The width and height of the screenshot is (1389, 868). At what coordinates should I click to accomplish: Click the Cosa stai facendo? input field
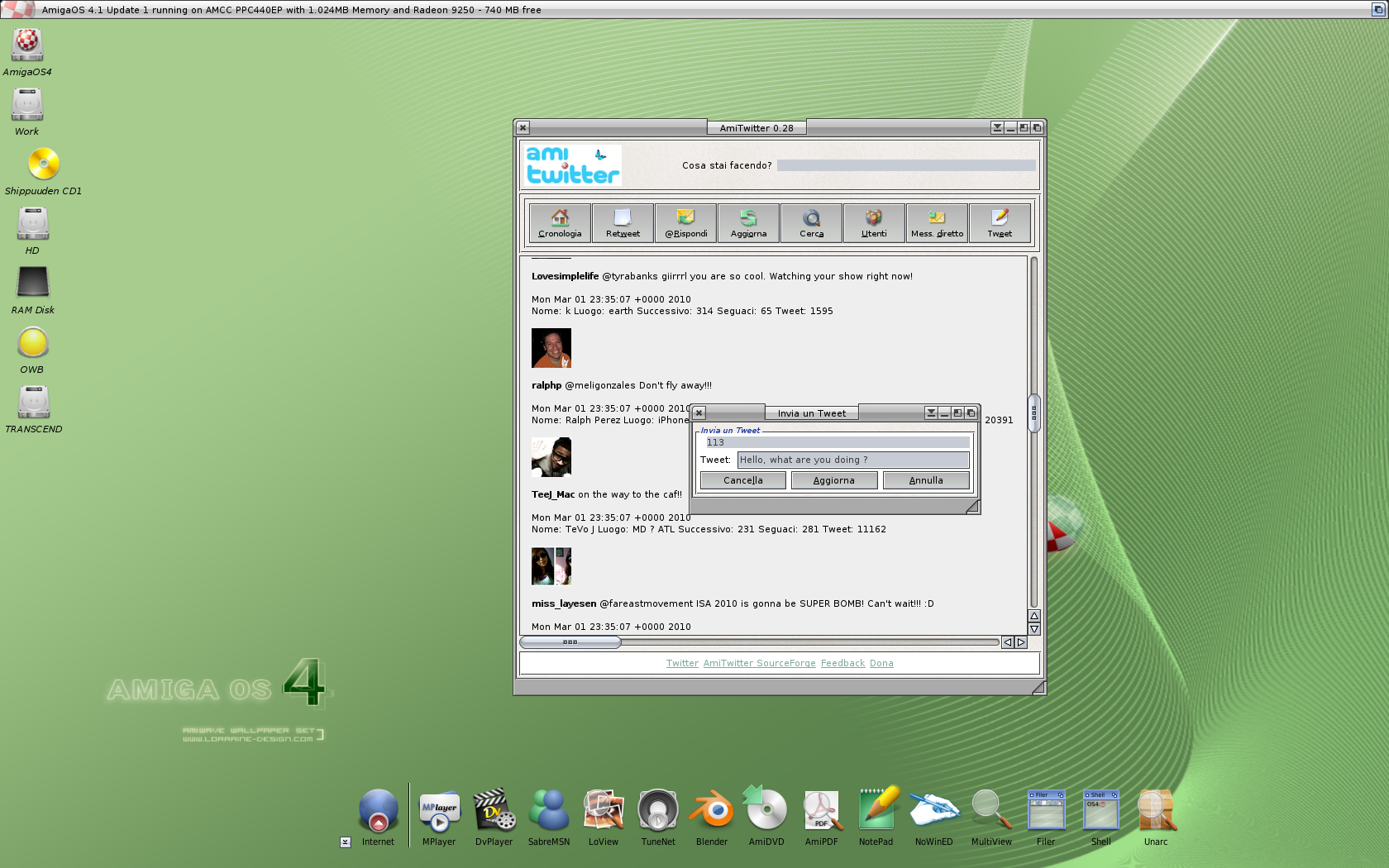coord(906,165)
